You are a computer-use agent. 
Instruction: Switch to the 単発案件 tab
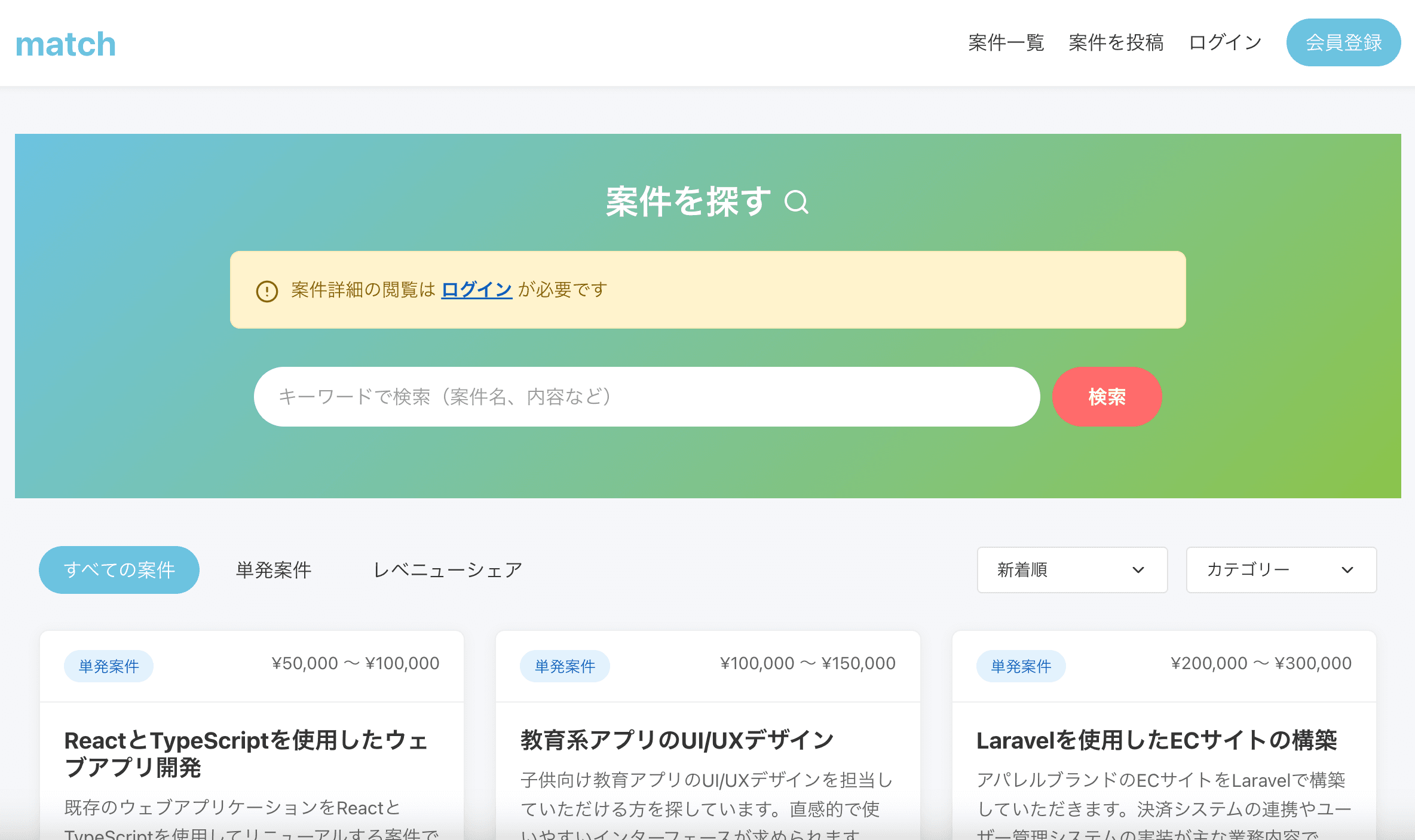point(274,570)
